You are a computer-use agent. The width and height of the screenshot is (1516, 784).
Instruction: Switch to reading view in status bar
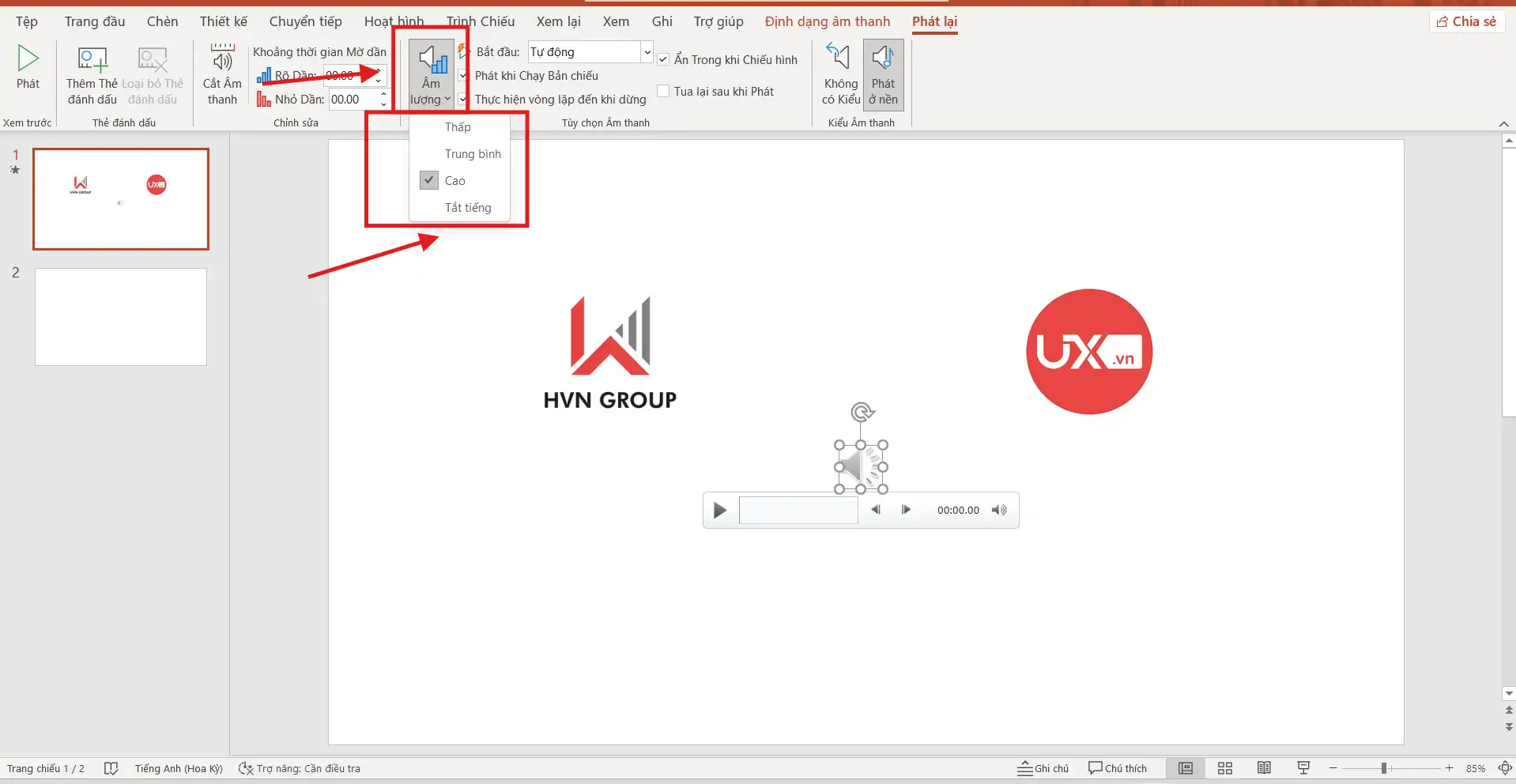pos(1264,768)
